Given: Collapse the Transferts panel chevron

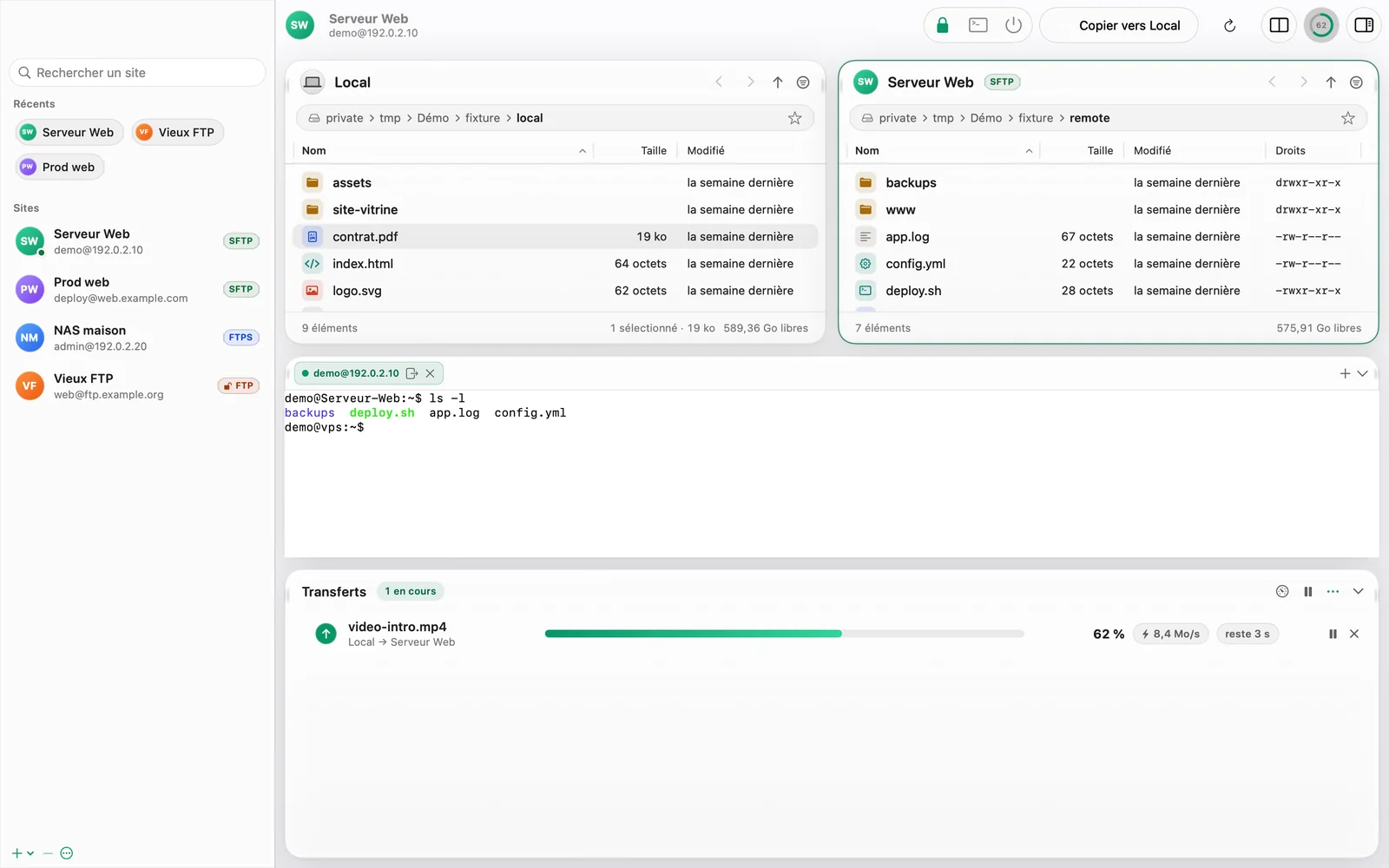Looking at the screenshot, I should (x=1358, y=591).
